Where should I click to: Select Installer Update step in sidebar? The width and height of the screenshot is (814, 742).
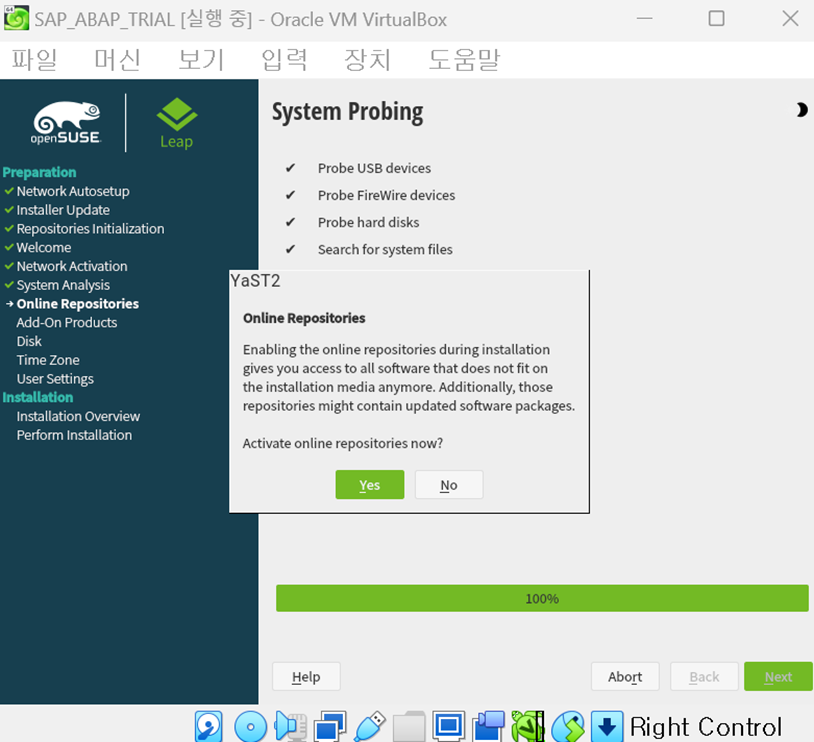pyautogui.click(x=63, y=210)
